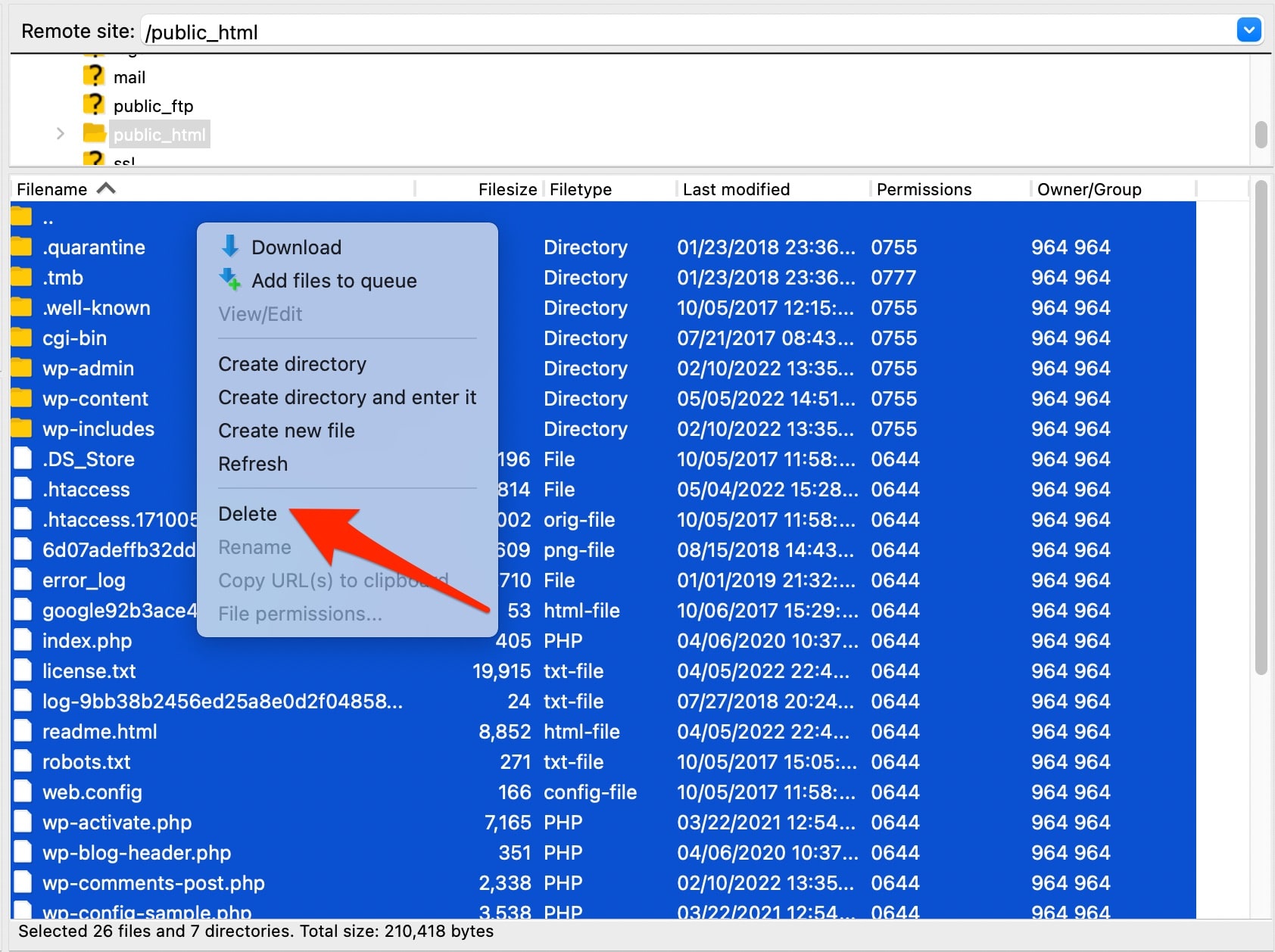Click the Add to queue icon
The image size is (1275, 952).
(x=230, y=279)
